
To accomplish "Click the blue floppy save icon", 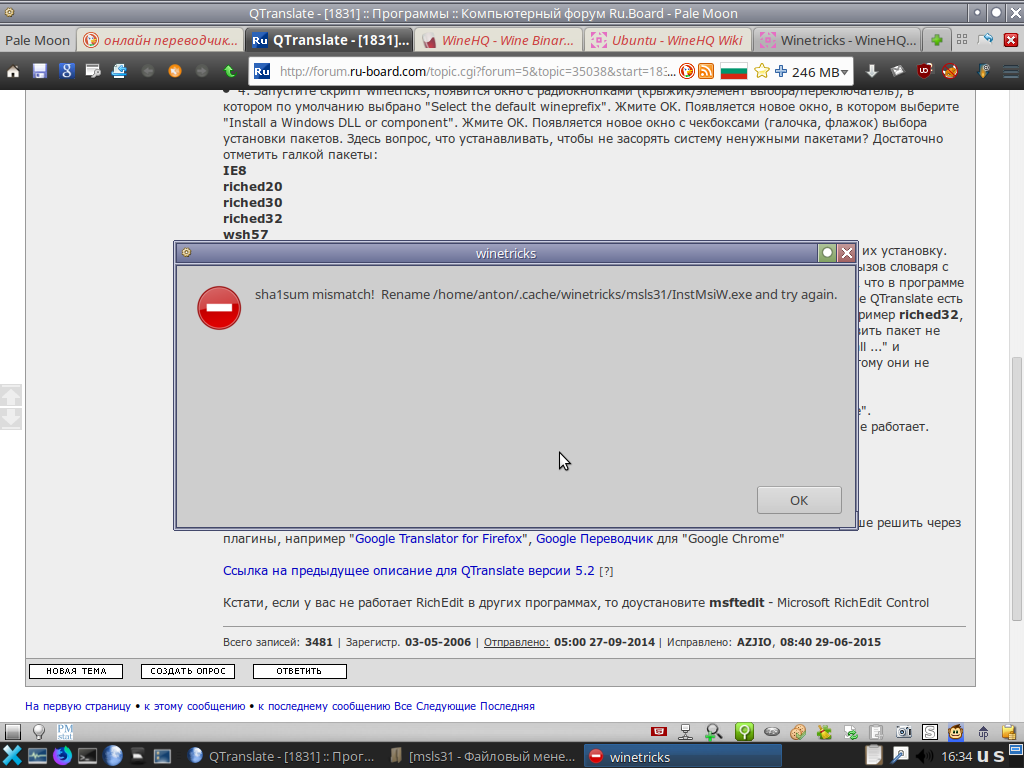I will (x=40, y=71).
